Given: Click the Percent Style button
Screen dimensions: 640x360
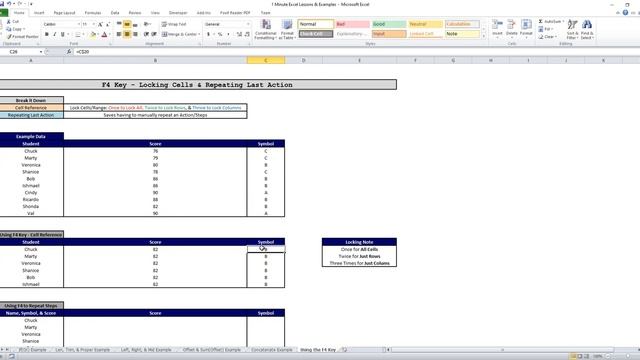Looking at the screenshot, I should point(220,34).
